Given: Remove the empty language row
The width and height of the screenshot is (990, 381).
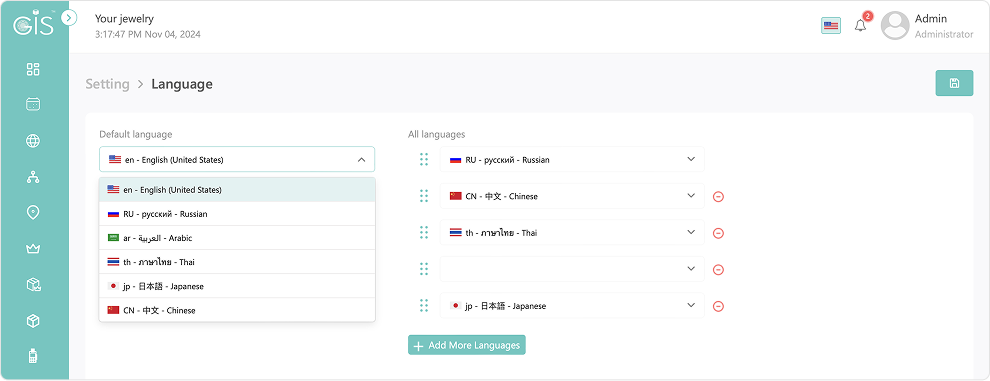Looking at the screenshot, I should pos(718,270).
